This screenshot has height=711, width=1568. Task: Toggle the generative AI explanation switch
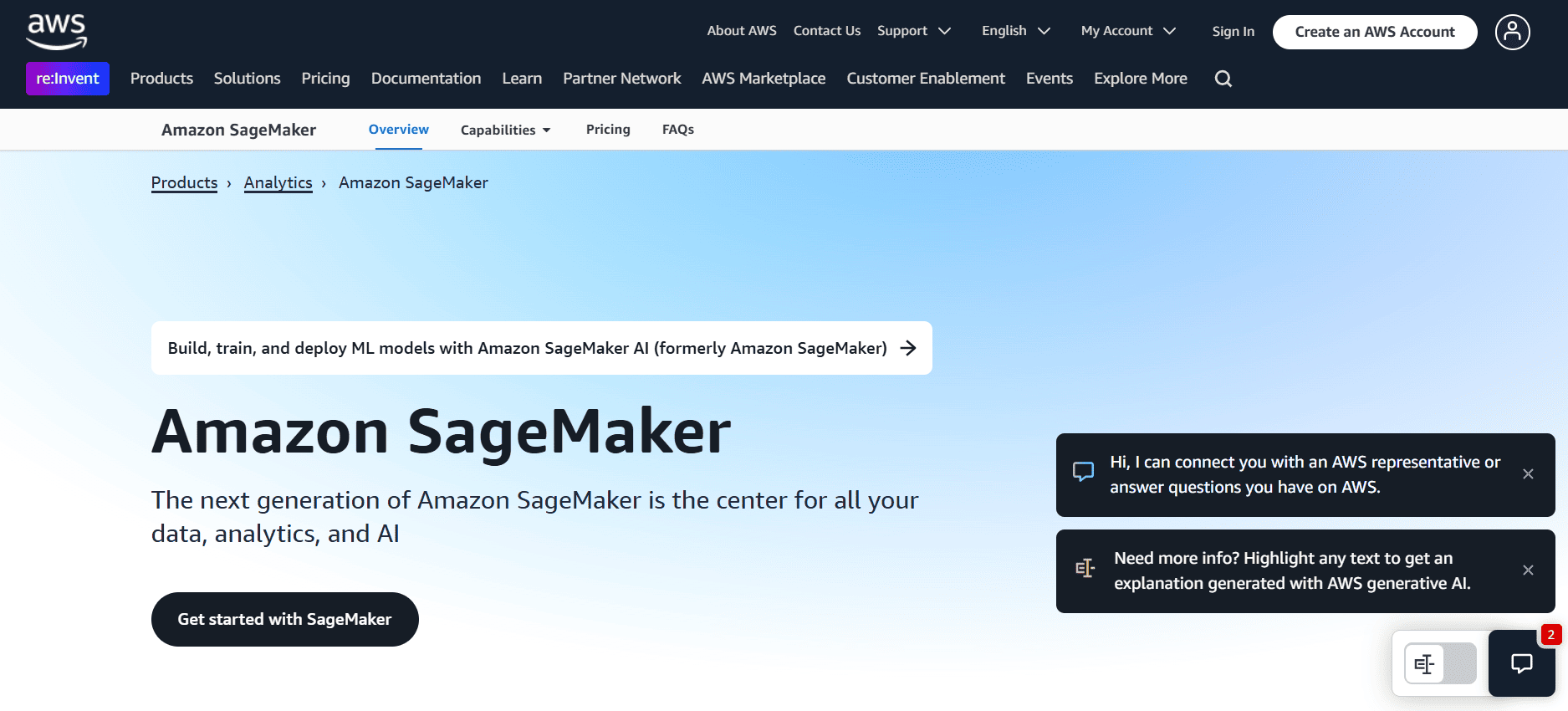point(1440,664)
